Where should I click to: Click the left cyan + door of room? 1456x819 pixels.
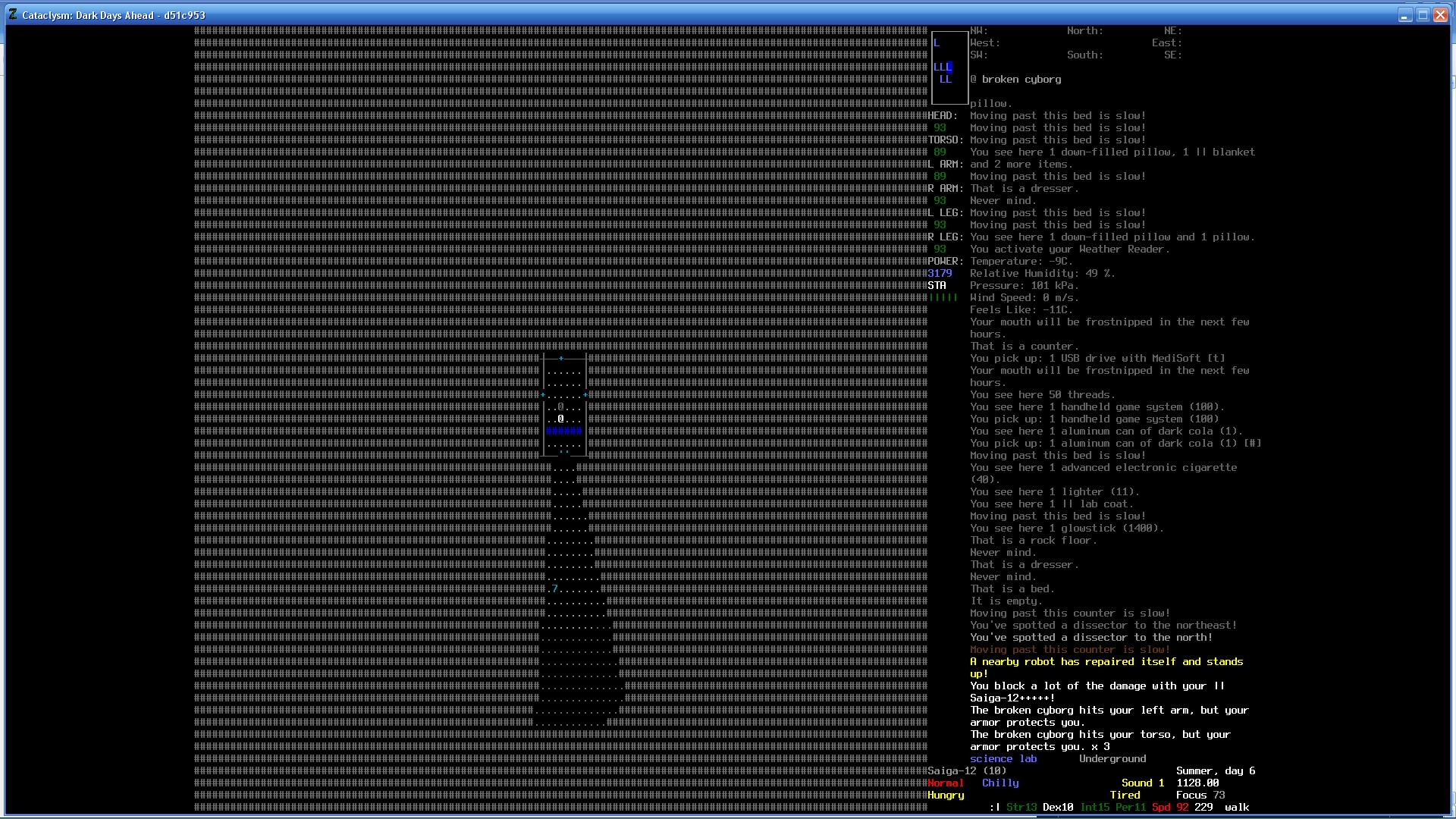pyautogui.click(x=543, y=395)
